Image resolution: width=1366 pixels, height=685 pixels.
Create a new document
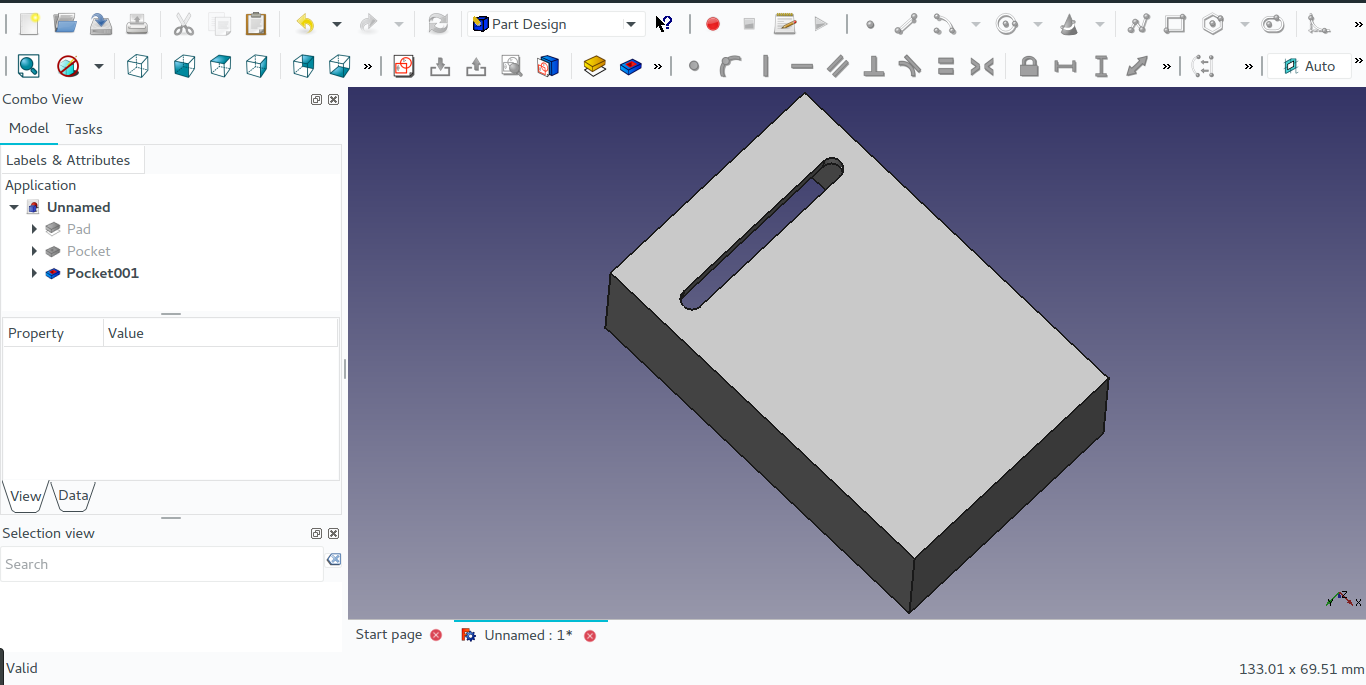(x=29, y=24)
